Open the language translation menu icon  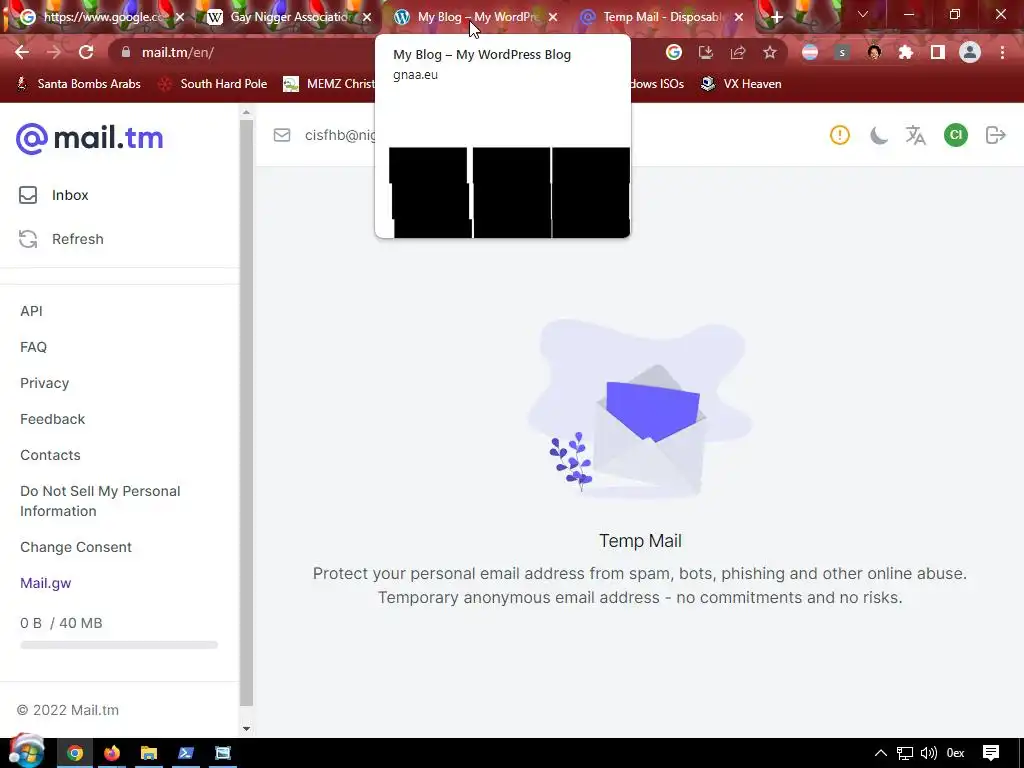pos(916,135)
